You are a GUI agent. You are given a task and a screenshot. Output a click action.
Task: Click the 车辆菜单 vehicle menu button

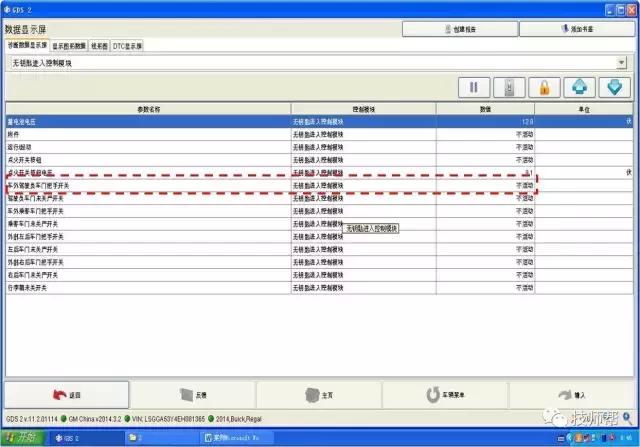pos(445,395)
